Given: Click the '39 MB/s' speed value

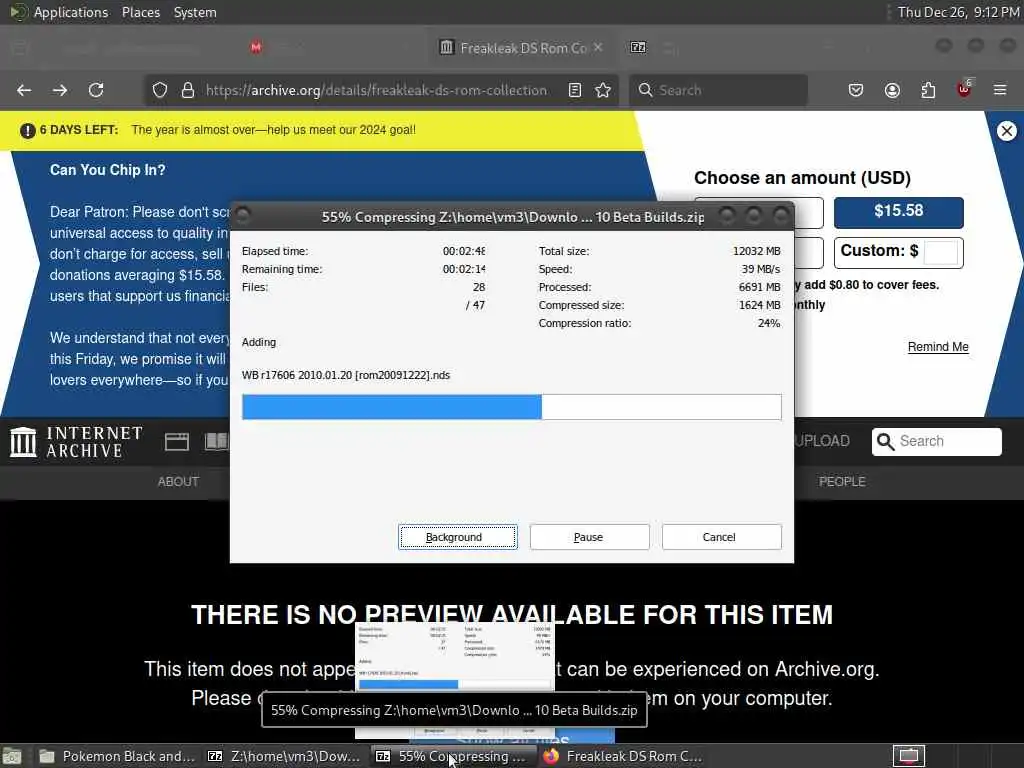Looking at the screenshot, I should [761, 269].
